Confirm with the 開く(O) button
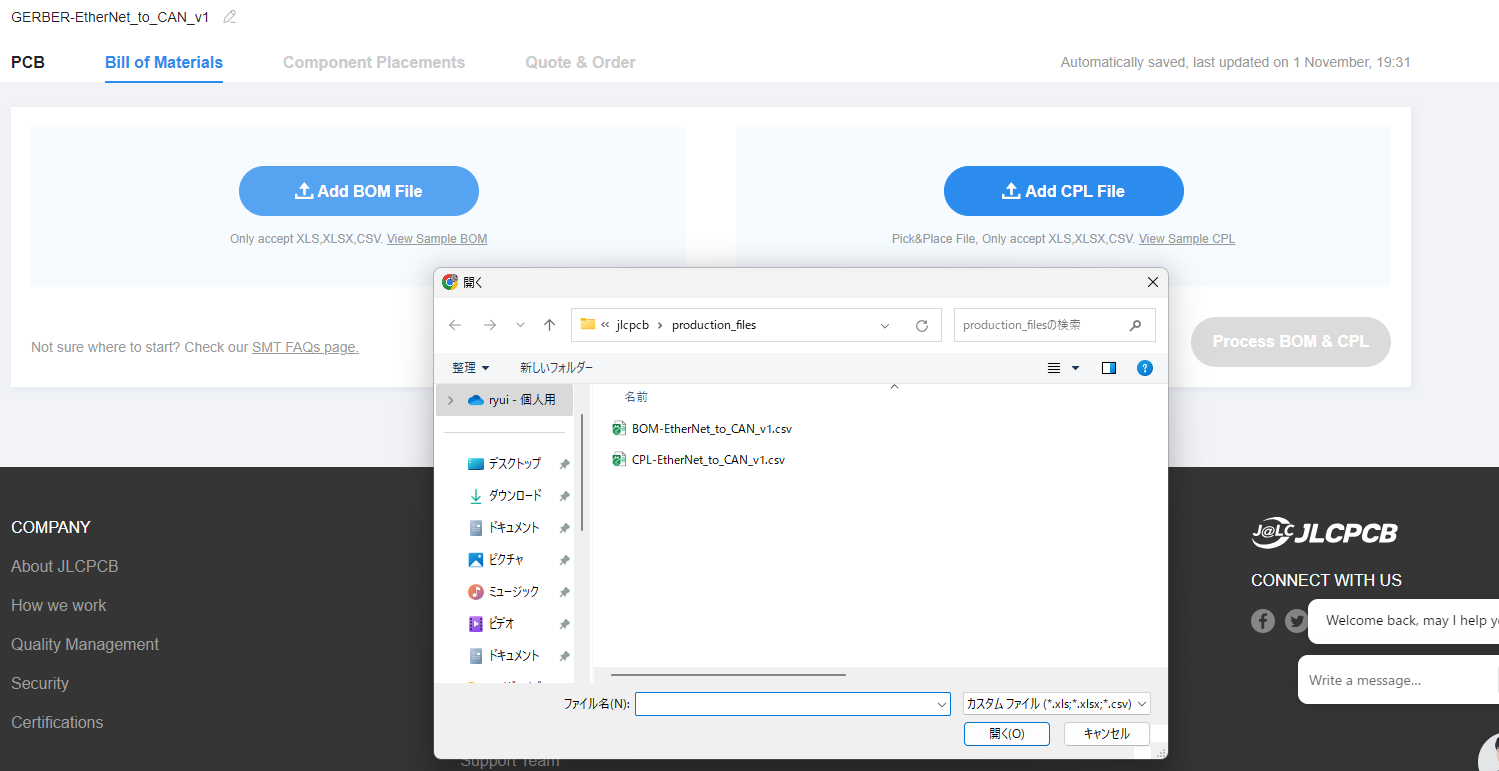 pos(1007,734)
